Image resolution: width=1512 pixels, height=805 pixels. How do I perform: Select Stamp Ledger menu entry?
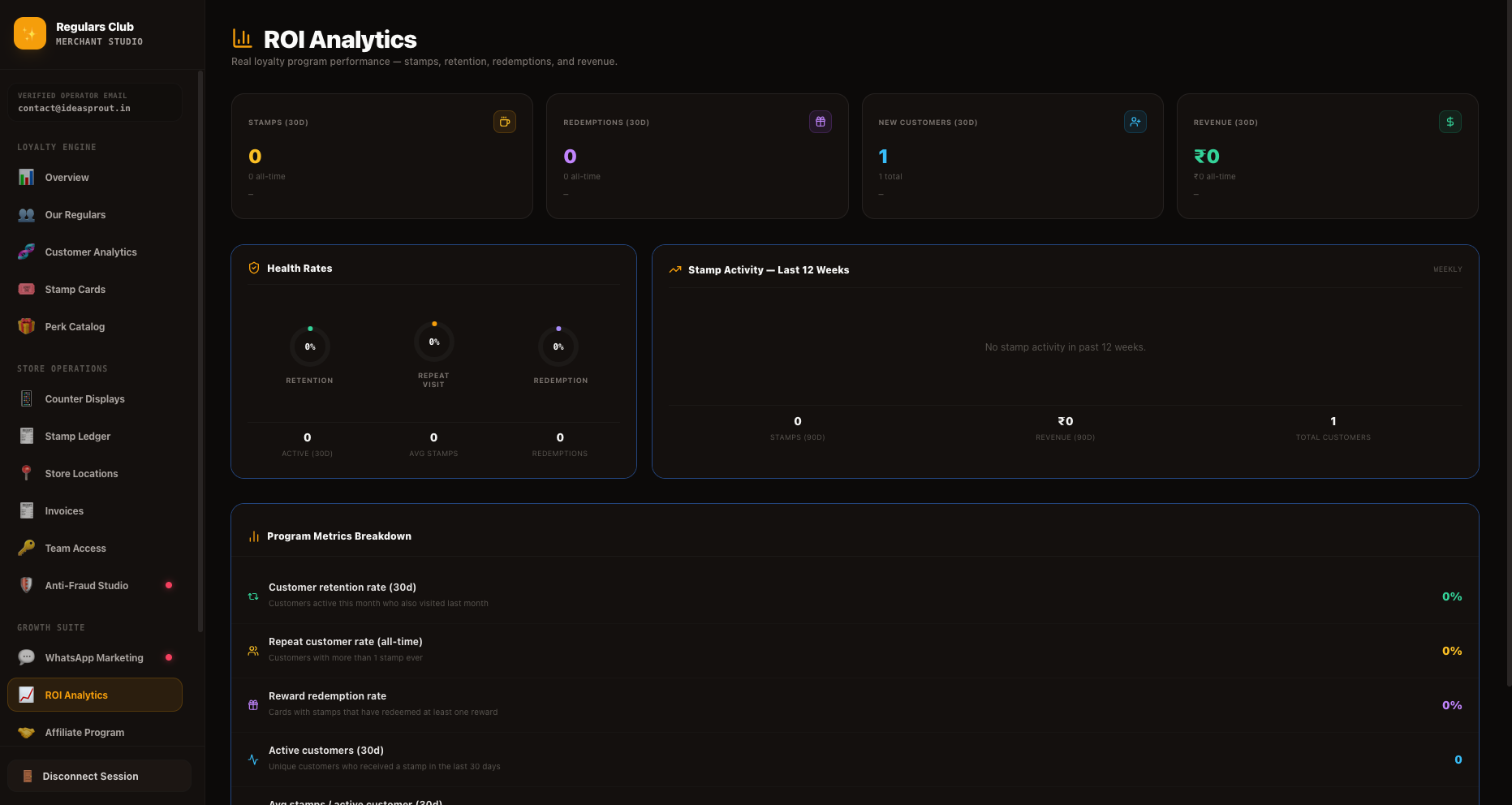point(95,436)
